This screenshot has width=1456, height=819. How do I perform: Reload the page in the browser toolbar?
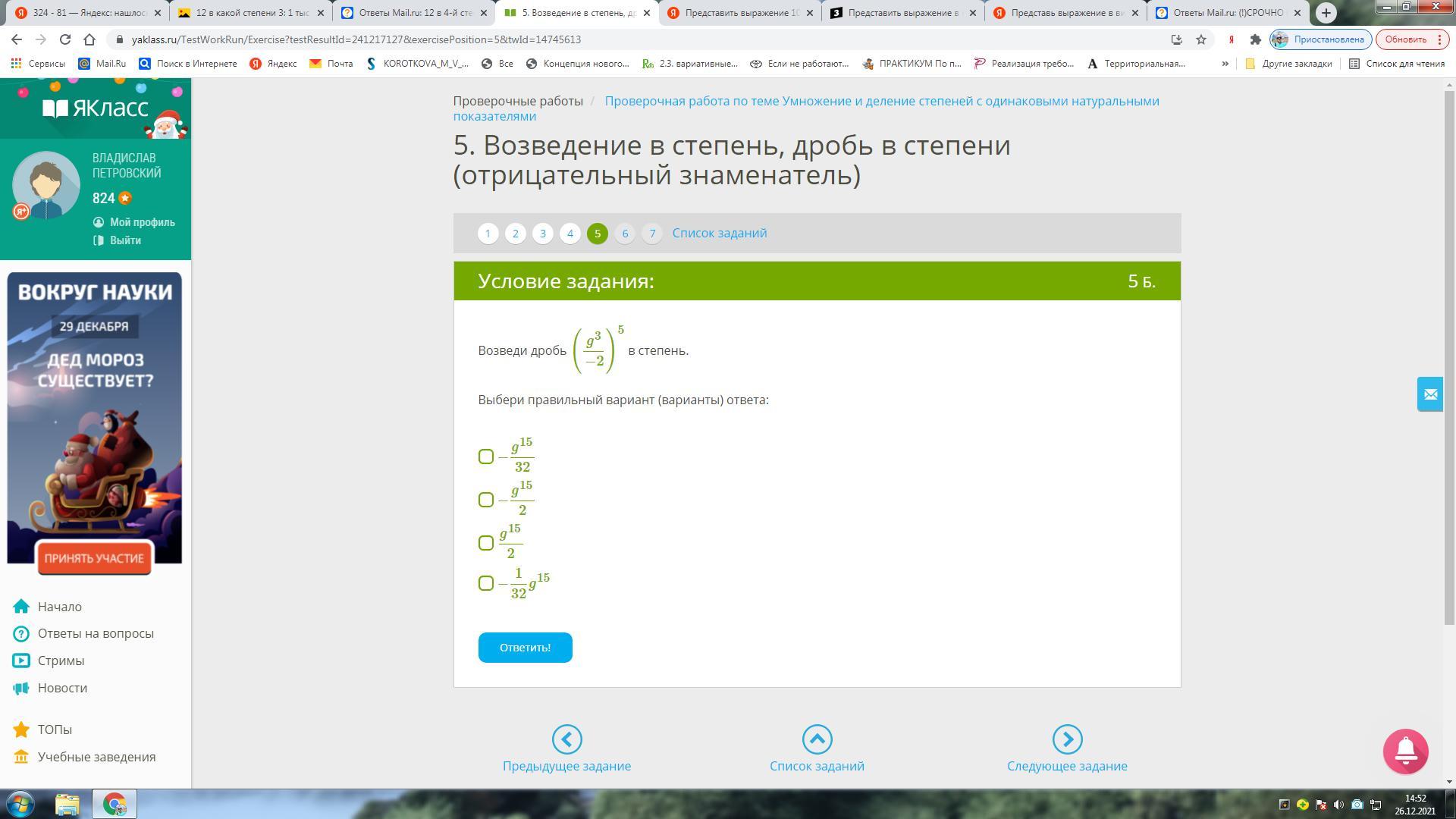[x=65, y=39]
